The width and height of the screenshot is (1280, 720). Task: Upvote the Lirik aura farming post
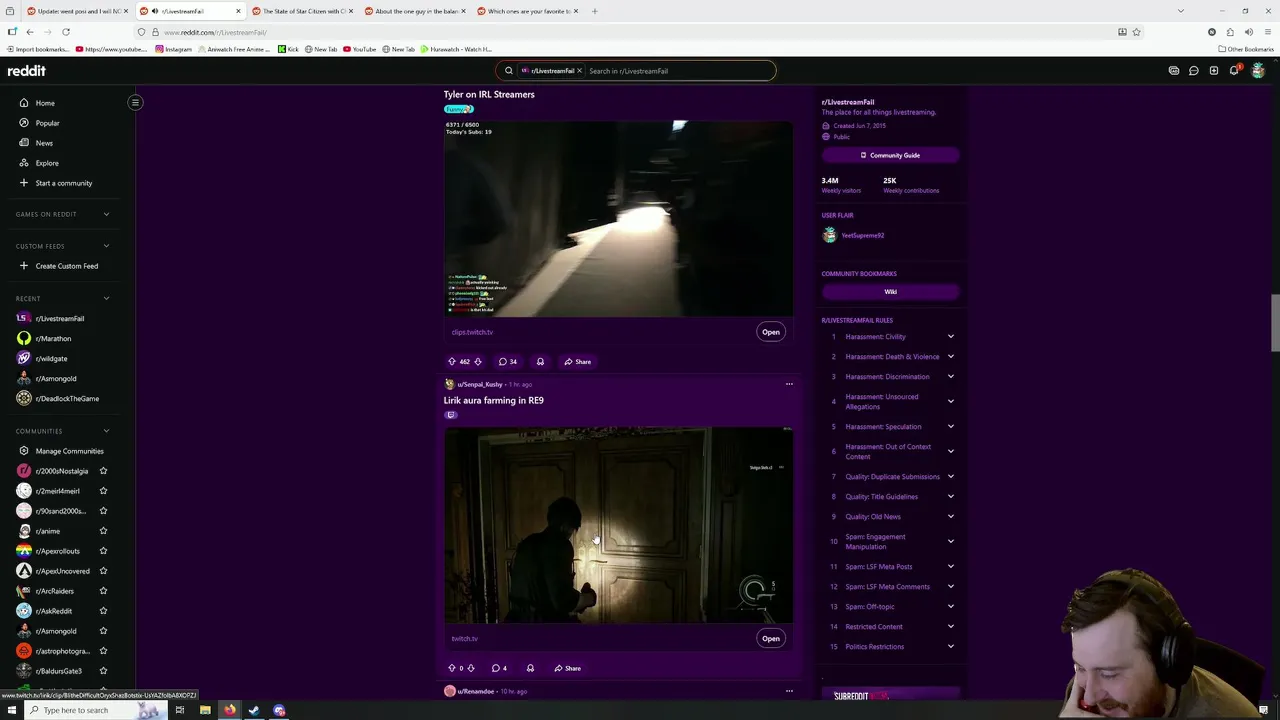point(452,668)
